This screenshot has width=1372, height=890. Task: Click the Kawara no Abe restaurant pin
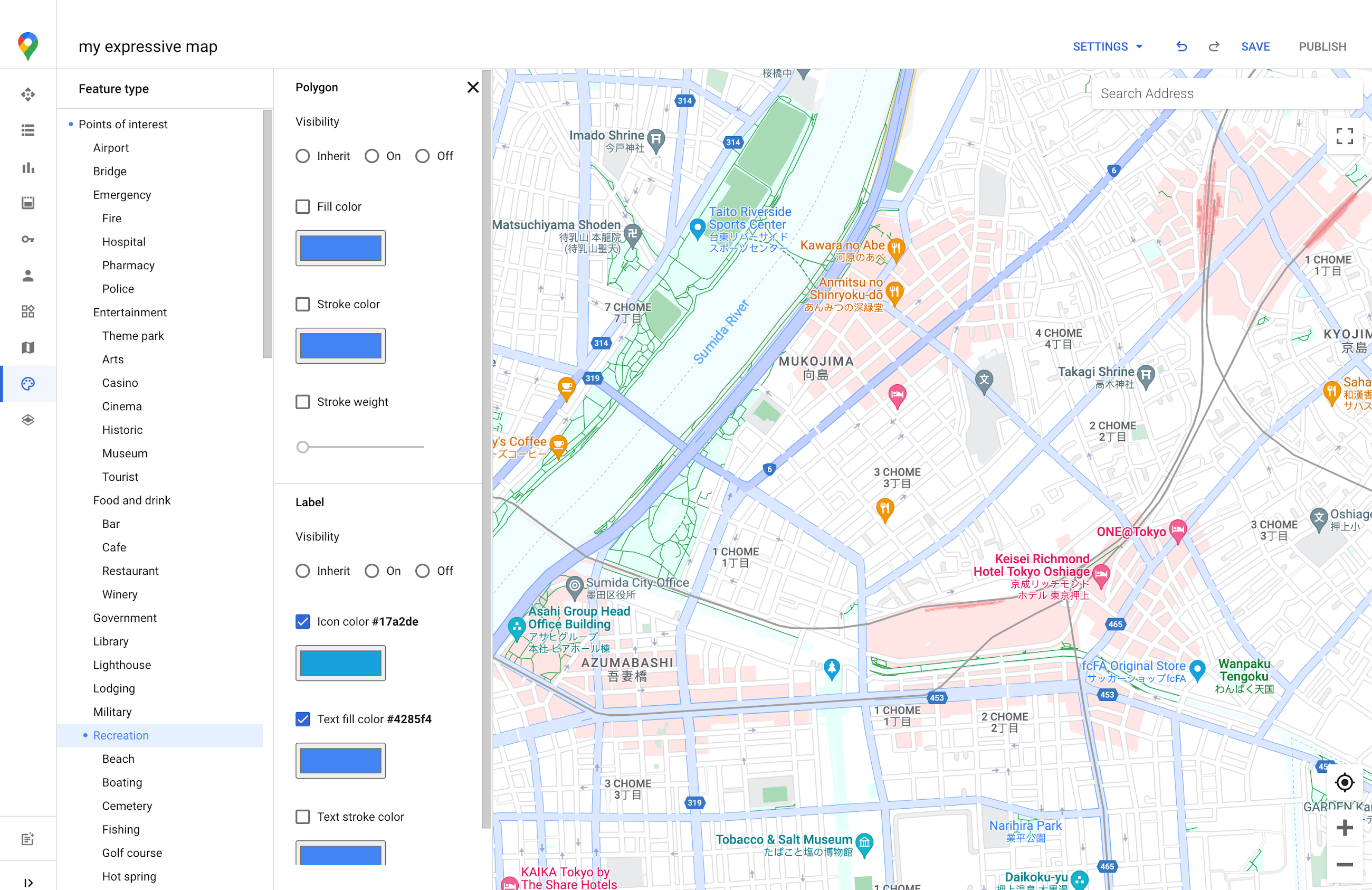pos(895,250)
